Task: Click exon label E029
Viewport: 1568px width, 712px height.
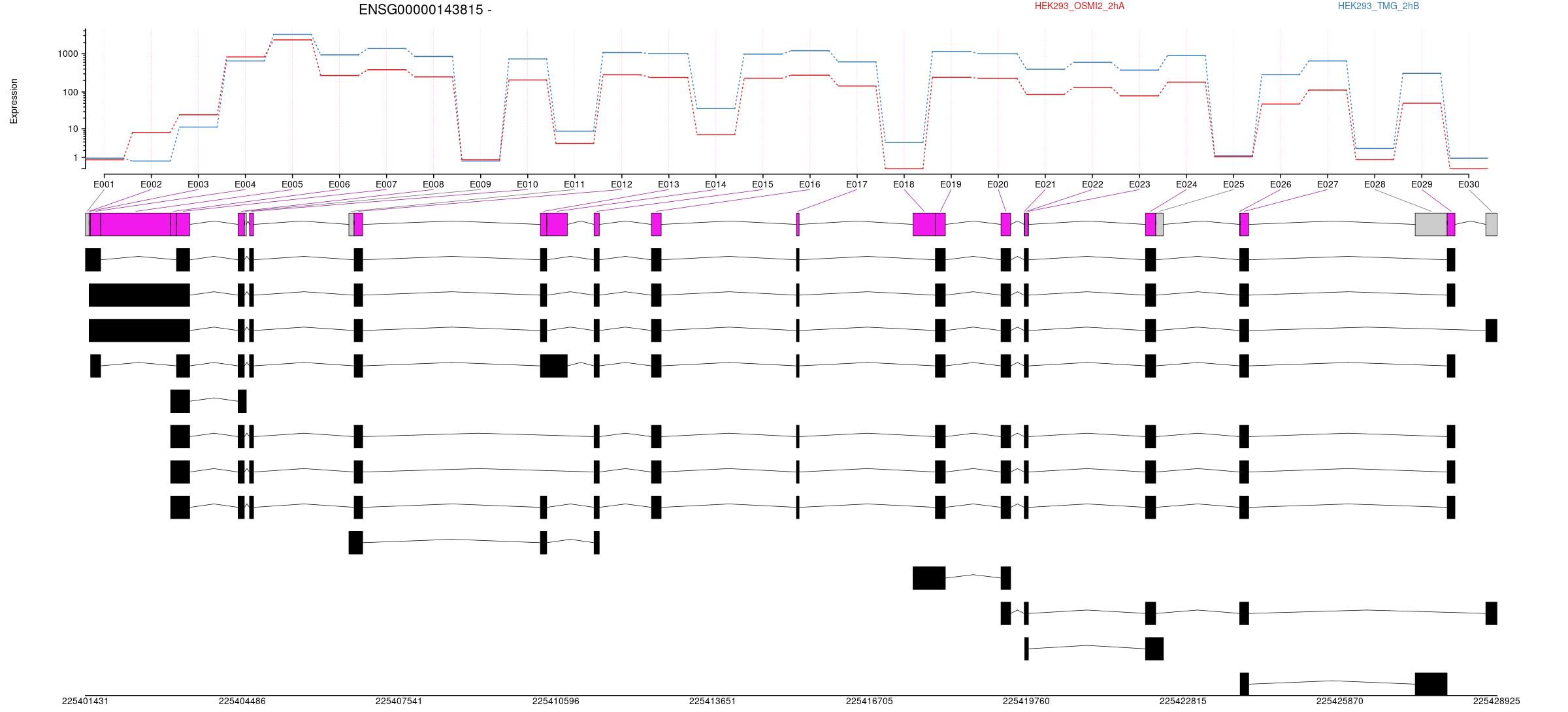Action: click(1422, 184)
